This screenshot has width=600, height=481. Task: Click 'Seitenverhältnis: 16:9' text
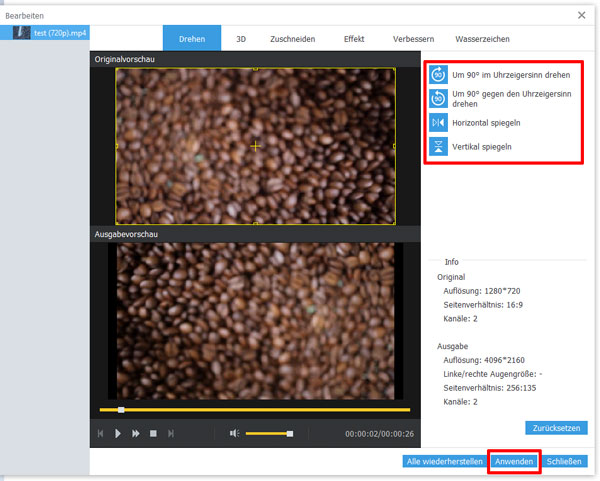(483, 305)
